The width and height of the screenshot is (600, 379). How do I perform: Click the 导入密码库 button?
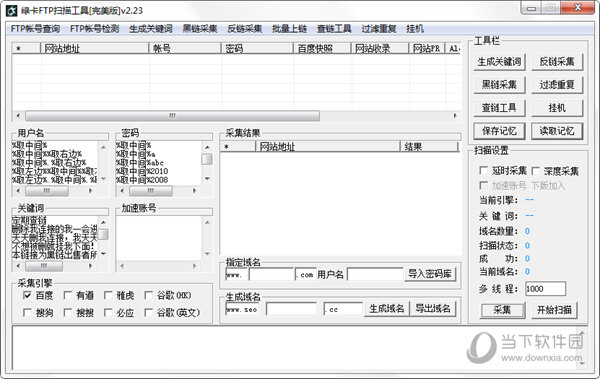[430, 274]
